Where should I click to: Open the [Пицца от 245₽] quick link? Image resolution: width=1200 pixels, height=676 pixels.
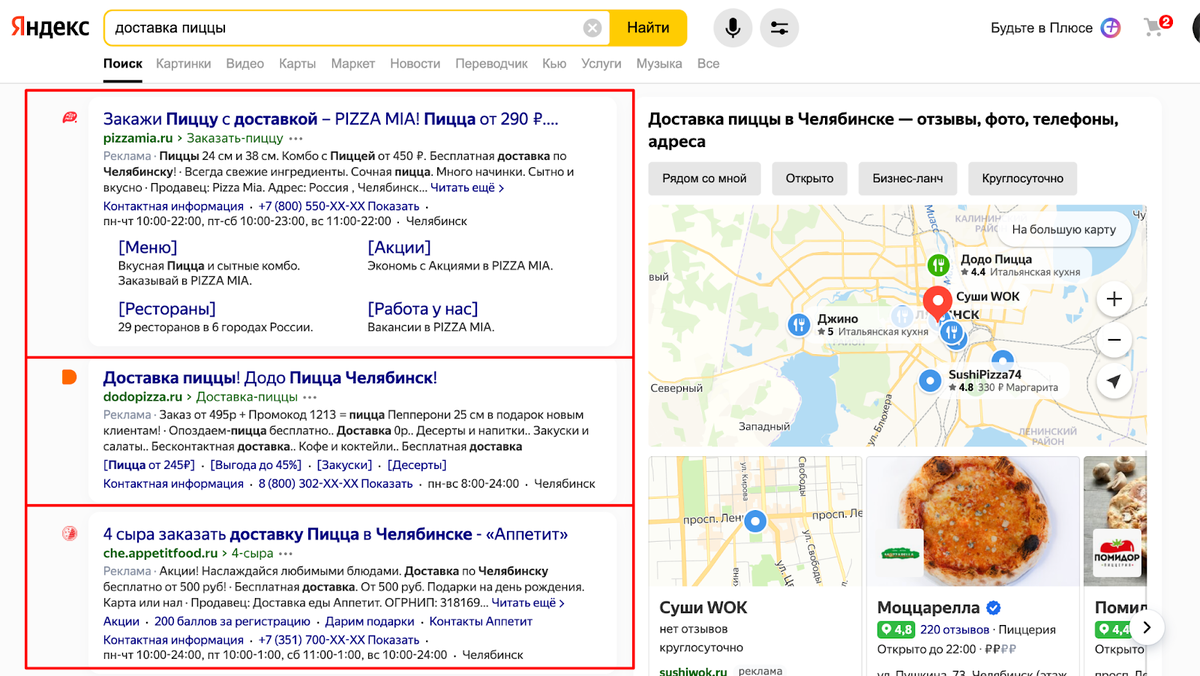(149, 465)
